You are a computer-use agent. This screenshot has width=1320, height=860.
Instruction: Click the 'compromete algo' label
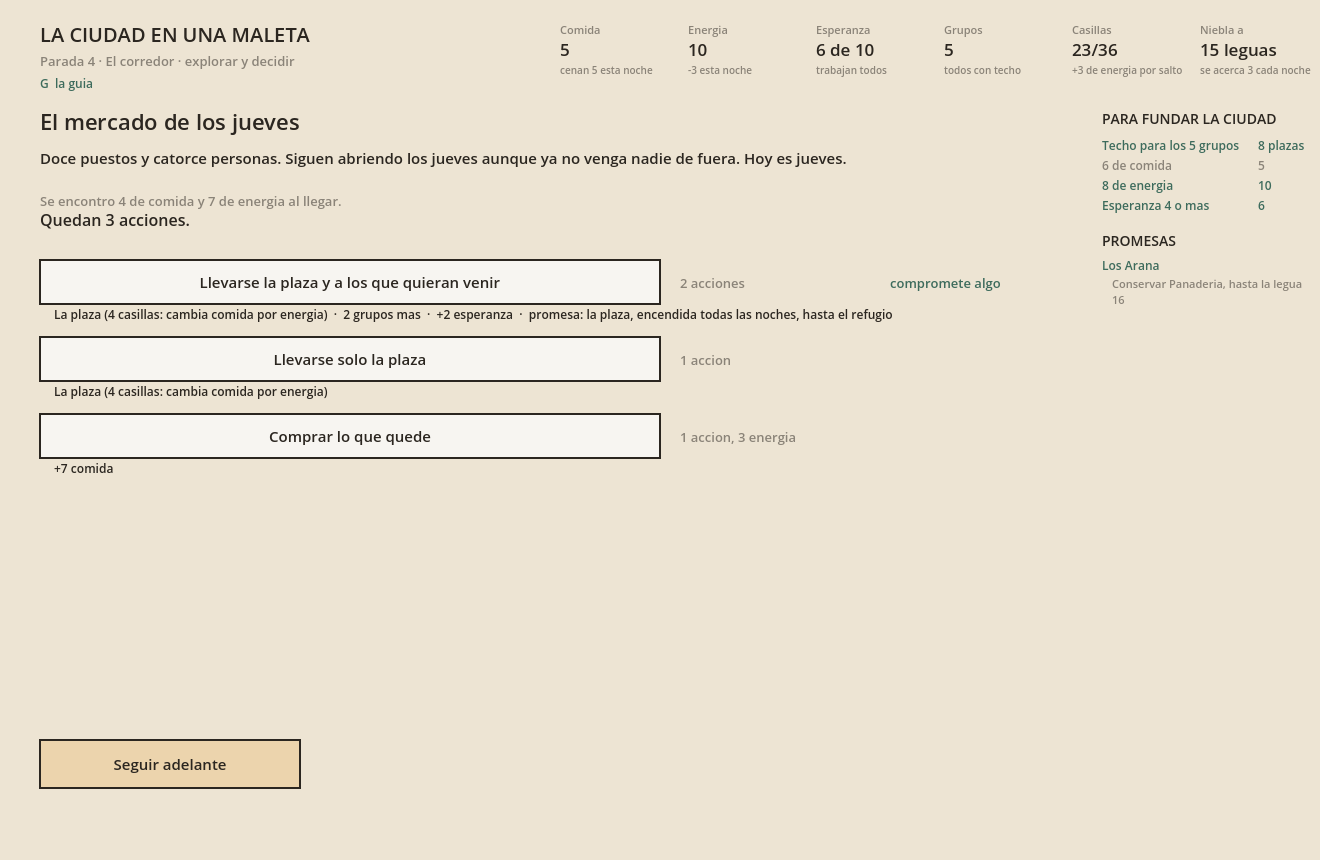[x=945, y=283]
